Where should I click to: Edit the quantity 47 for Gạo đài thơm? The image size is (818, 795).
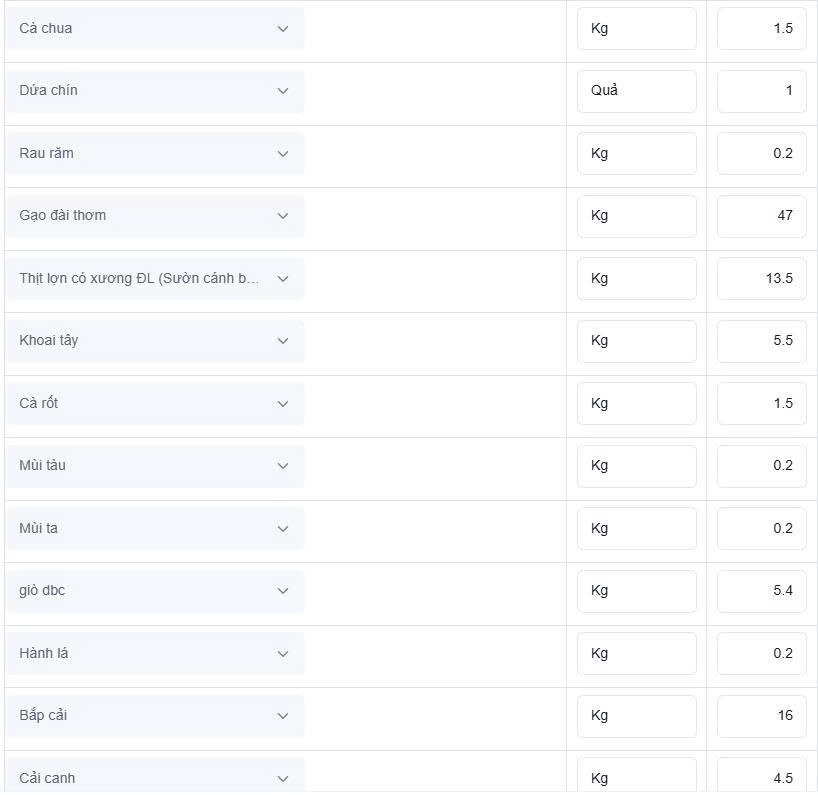click(x=762, y=216)
